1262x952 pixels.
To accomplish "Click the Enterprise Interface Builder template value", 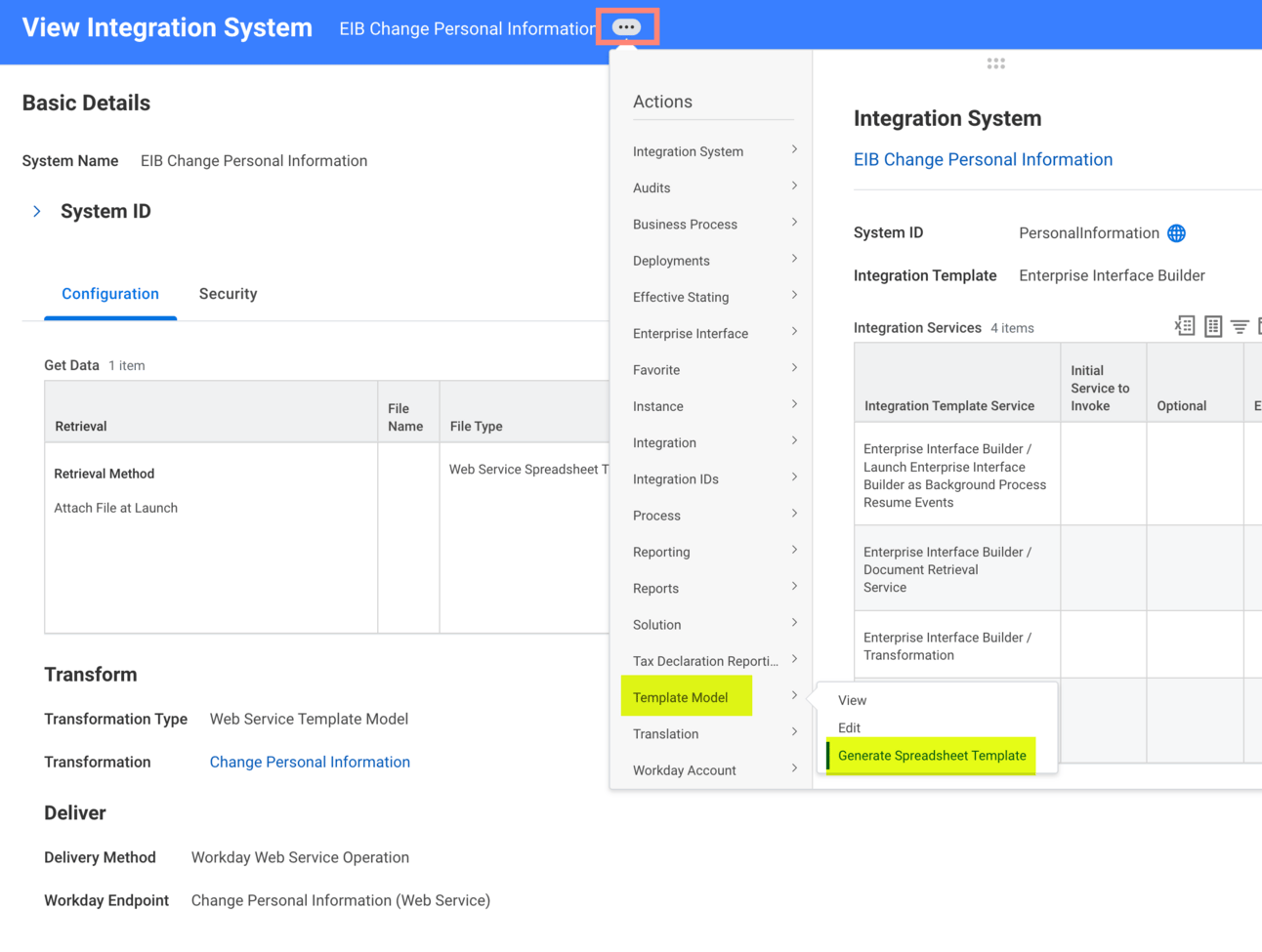I will 1112,276.
